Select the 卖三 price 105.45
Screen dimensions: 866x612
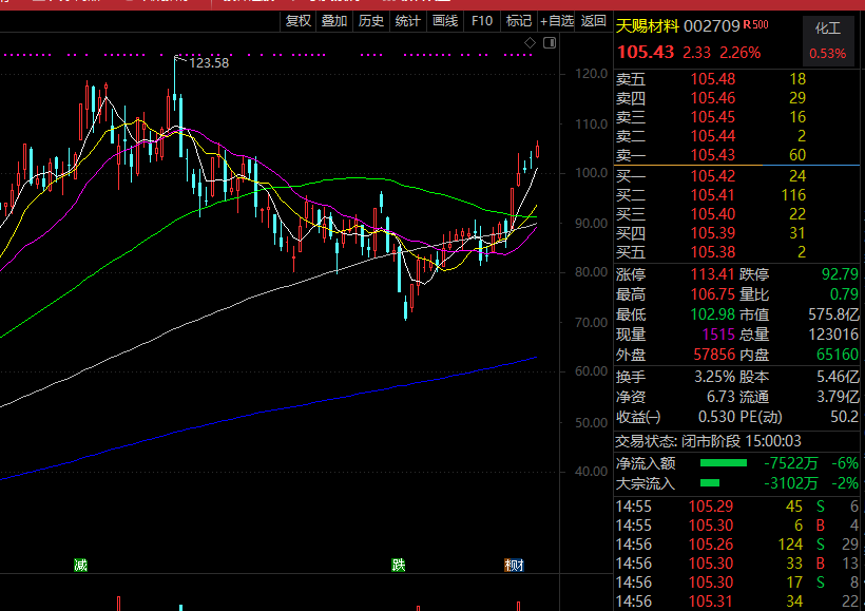pyautogui.click(x=713, y=117)
